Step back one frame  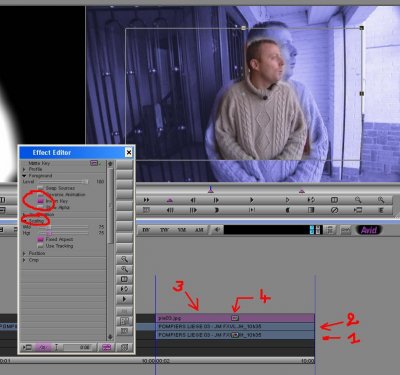[x=193, y=200]
